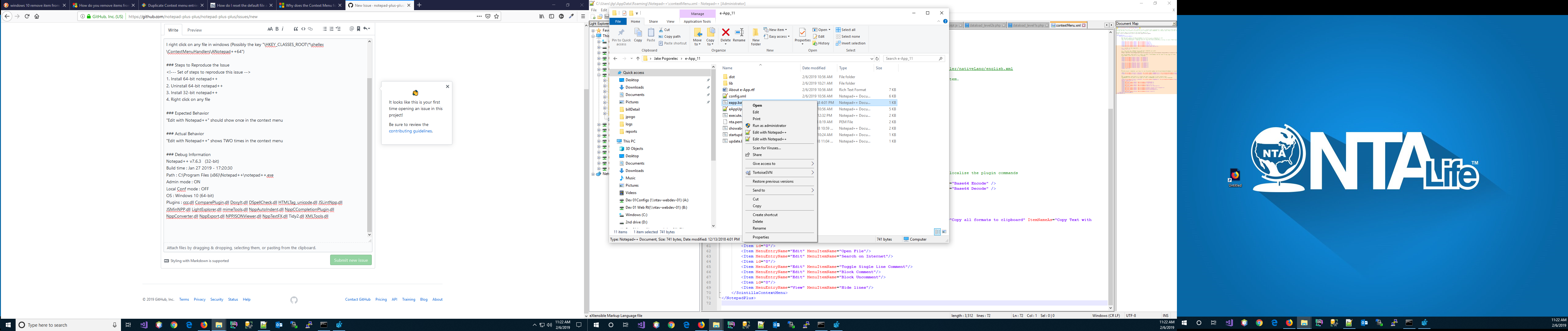Switch to the Preview tab
This screenshot has height=331, width=1568.
tap(195, 30)
